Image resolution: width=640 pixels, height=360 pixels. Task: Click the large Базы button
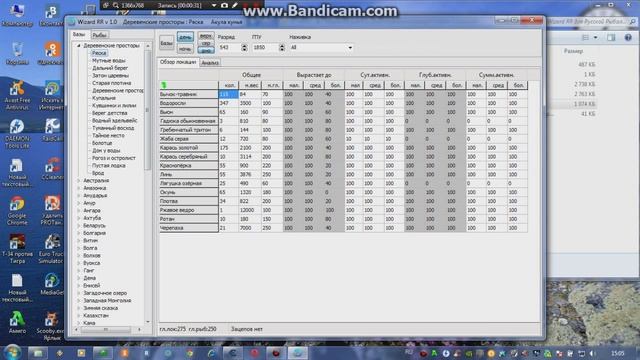(x=167, y=43)
